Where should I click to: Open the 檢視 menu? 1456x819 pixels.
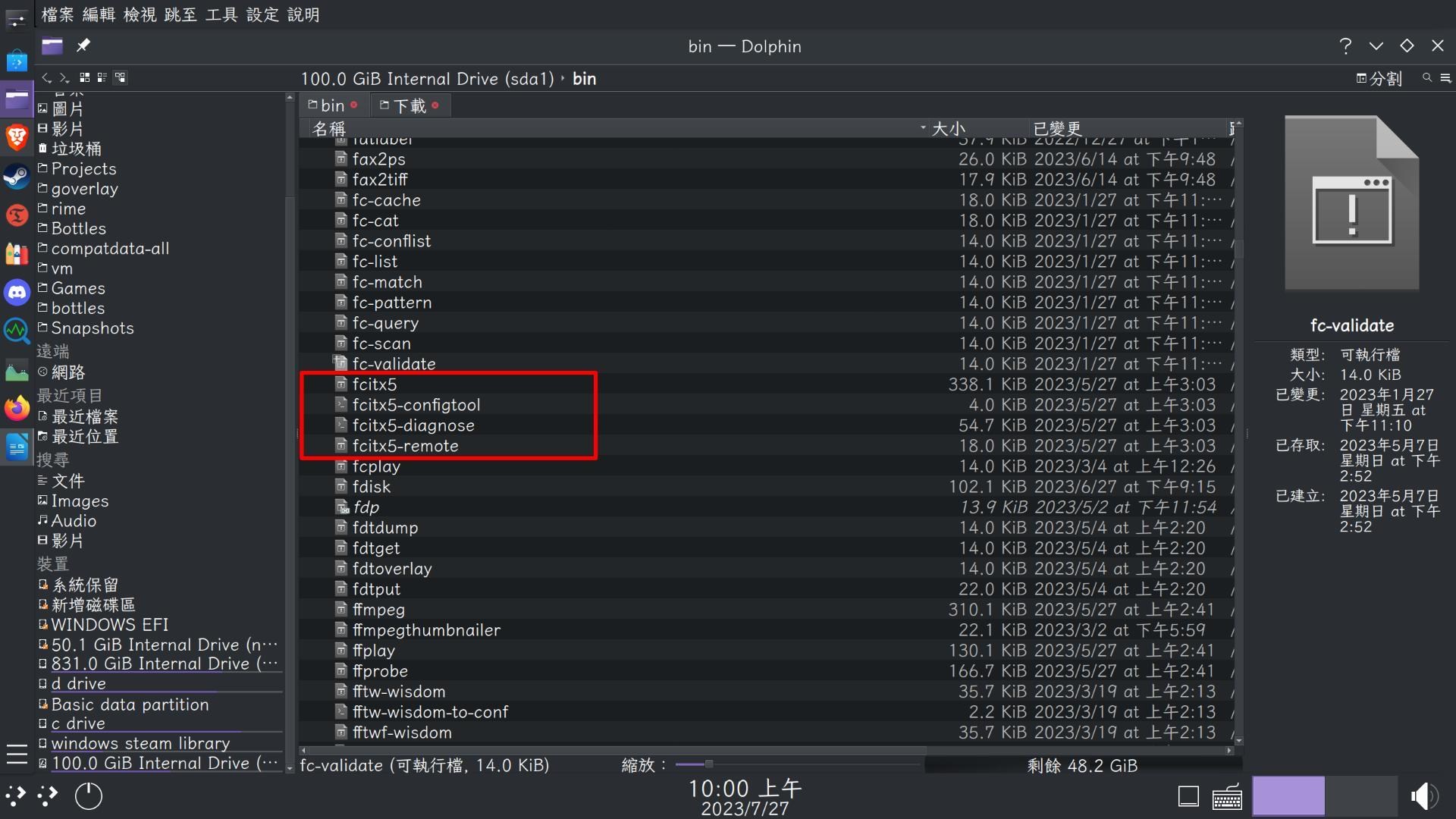140,14
